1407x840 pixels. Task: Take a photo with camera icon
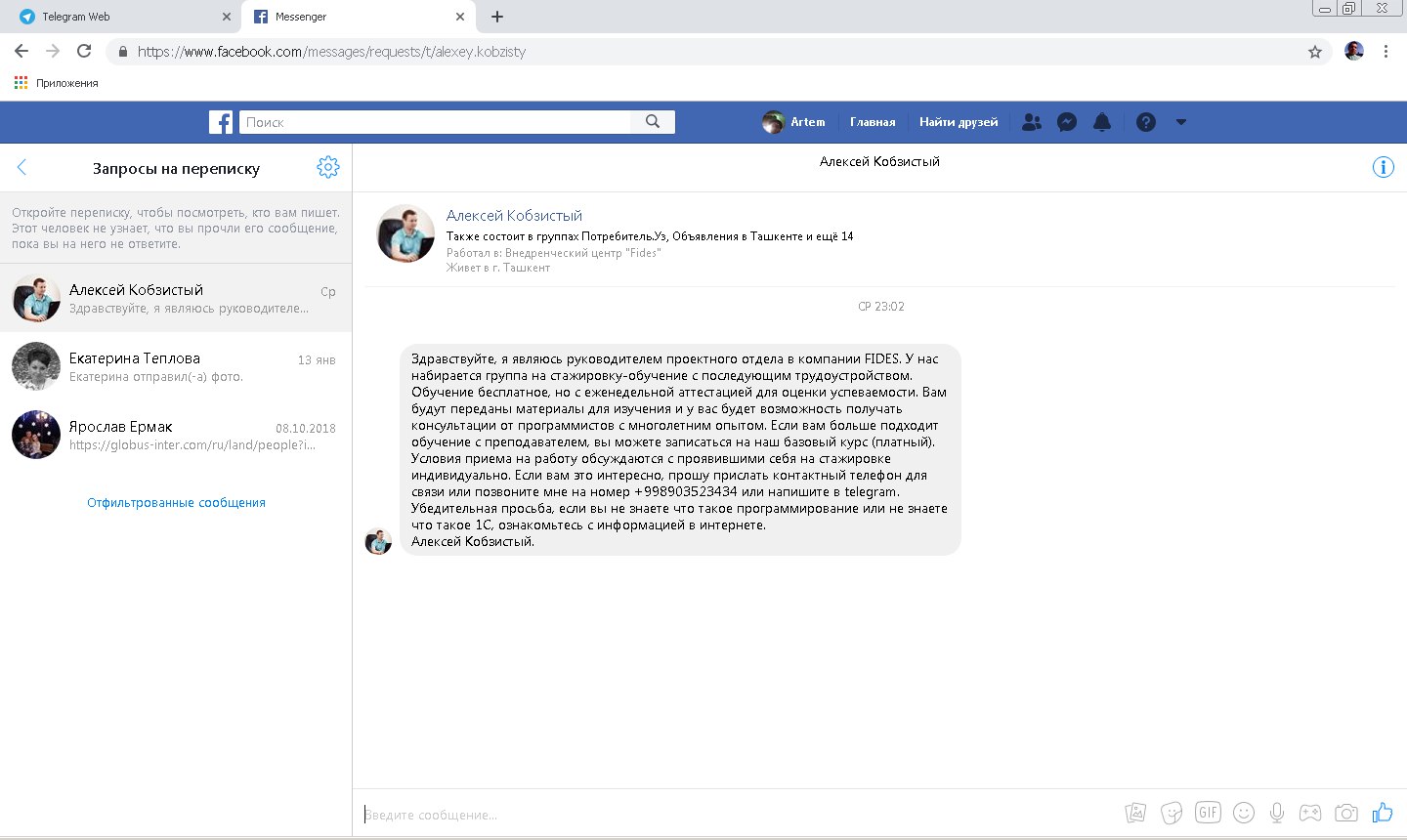1346,813
